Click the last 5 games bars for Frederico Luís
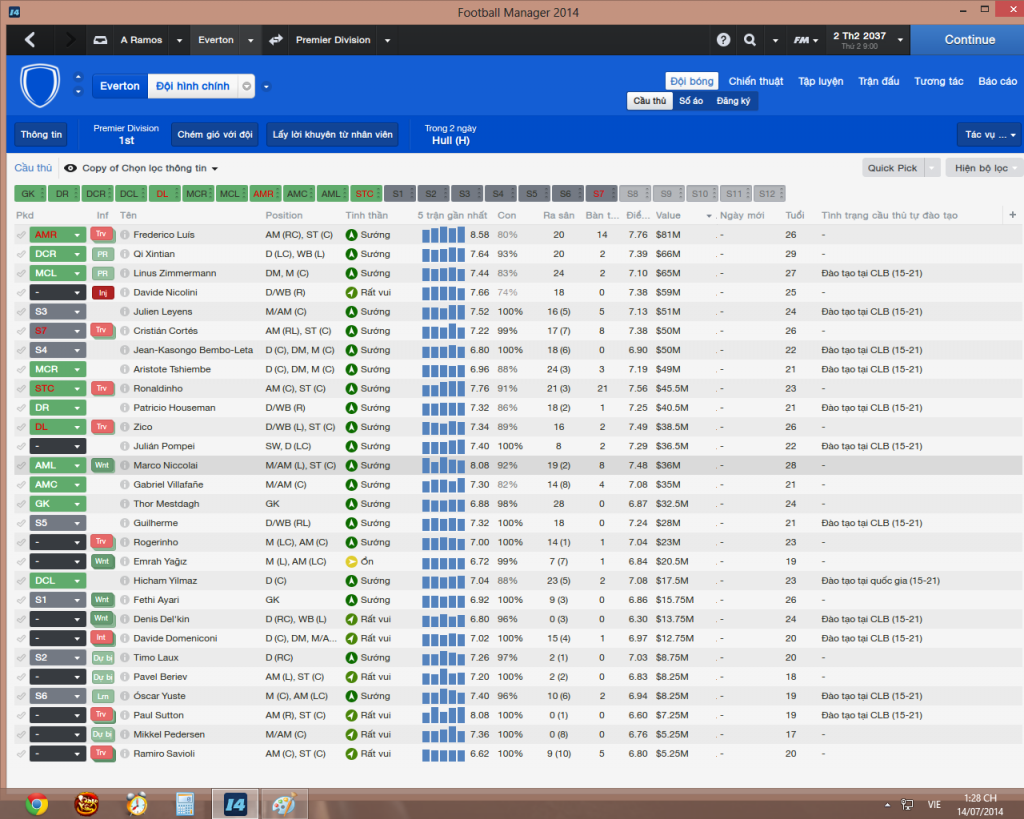Viewport: 1024px width, 819px height. click(443, 234)
